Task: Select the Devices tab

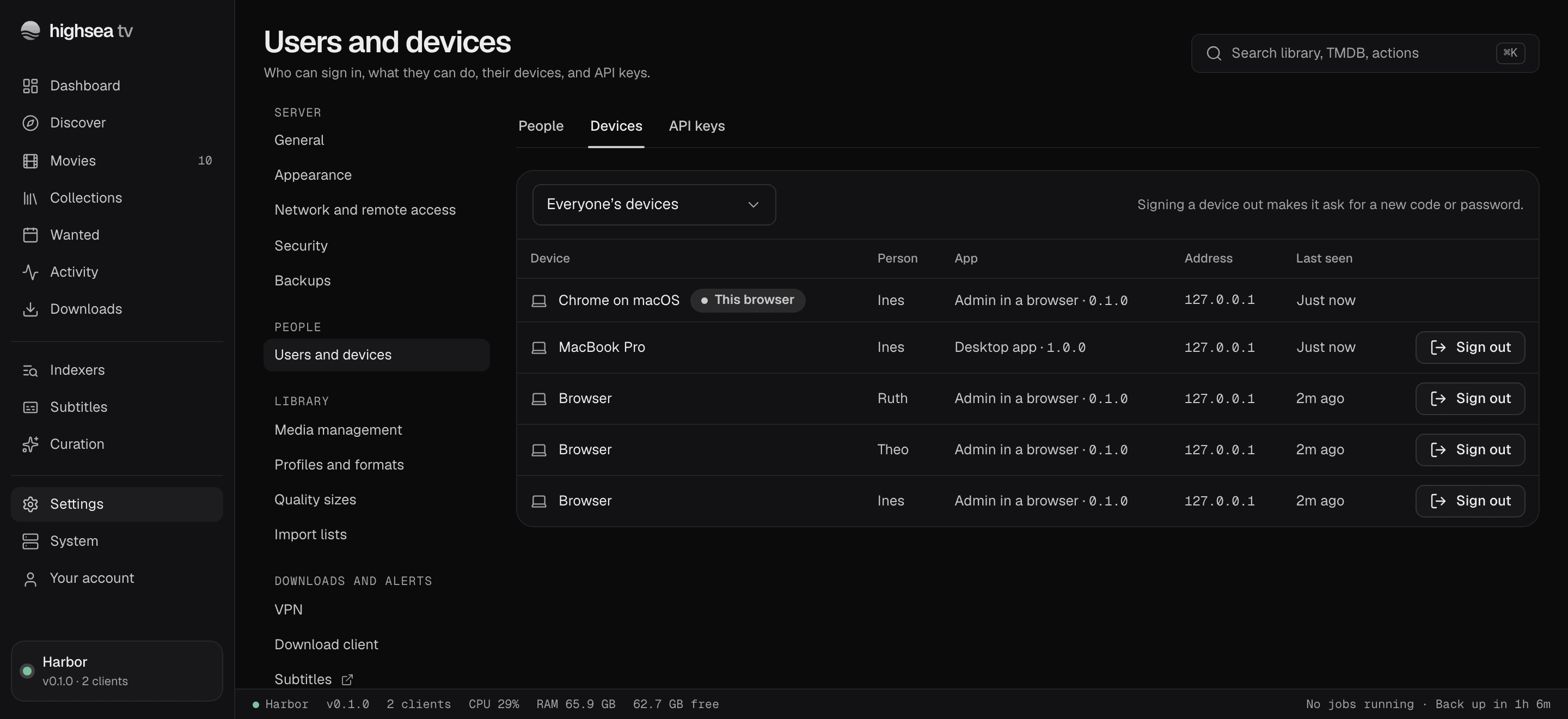Action: point(616,126)
